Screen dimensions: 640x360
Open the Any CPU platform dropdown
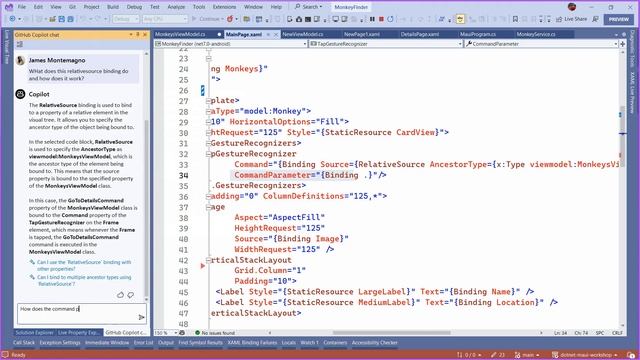pyautogui.click(x=165, y=19)
